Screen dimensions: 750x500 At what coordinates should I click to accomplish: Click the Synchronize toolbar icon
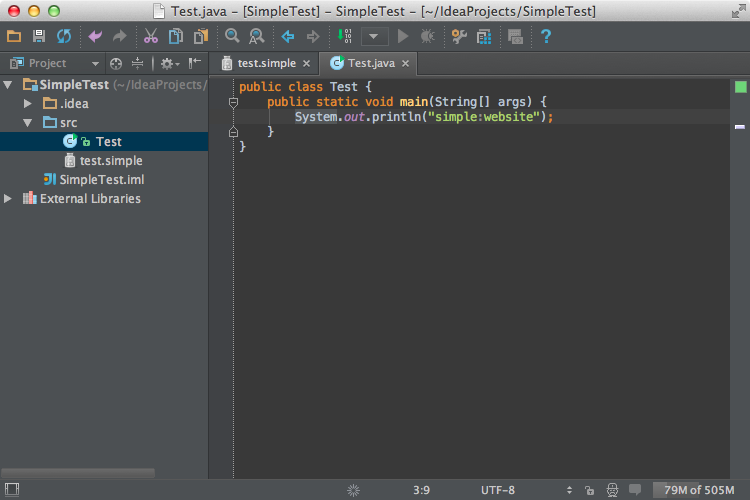click(63, 37)
